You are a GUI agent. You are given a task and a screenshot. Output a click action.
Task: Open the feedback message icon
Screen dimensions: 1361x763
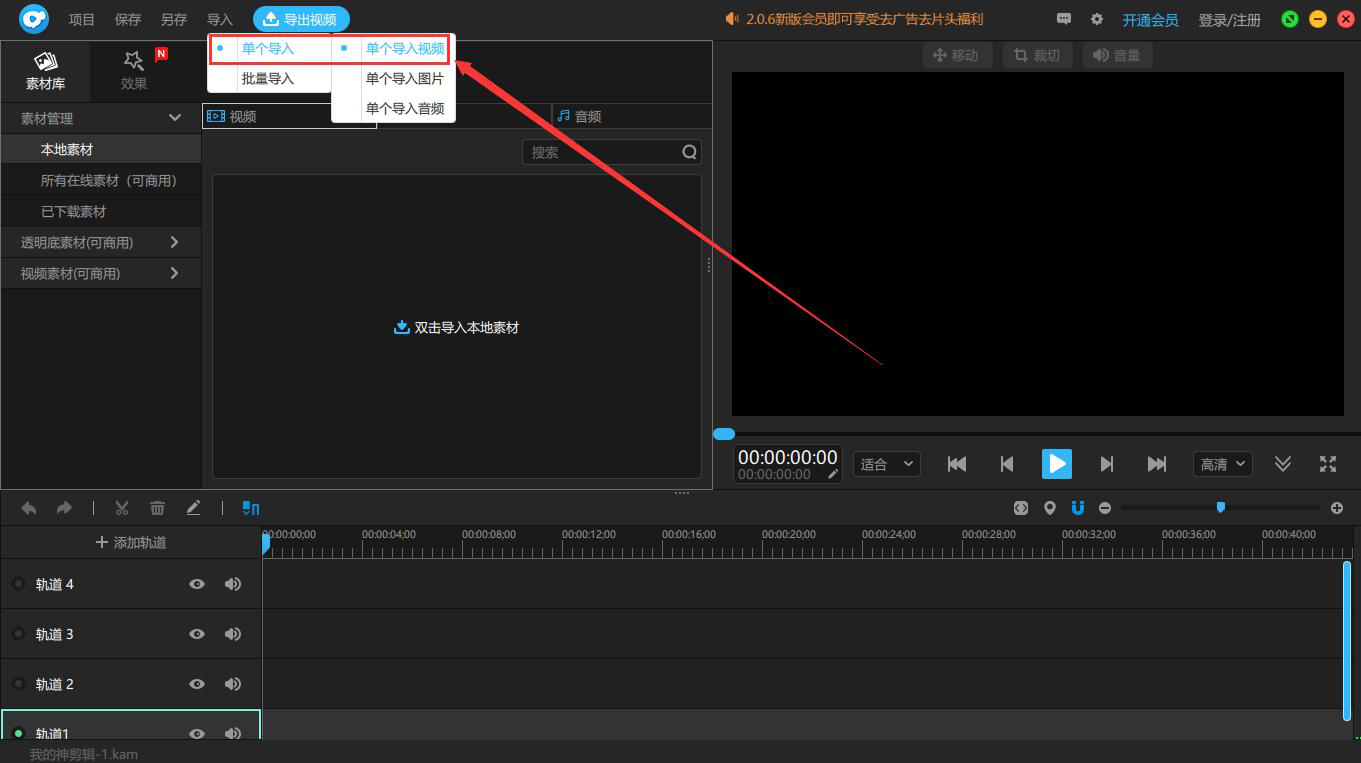pos(1064,19)
